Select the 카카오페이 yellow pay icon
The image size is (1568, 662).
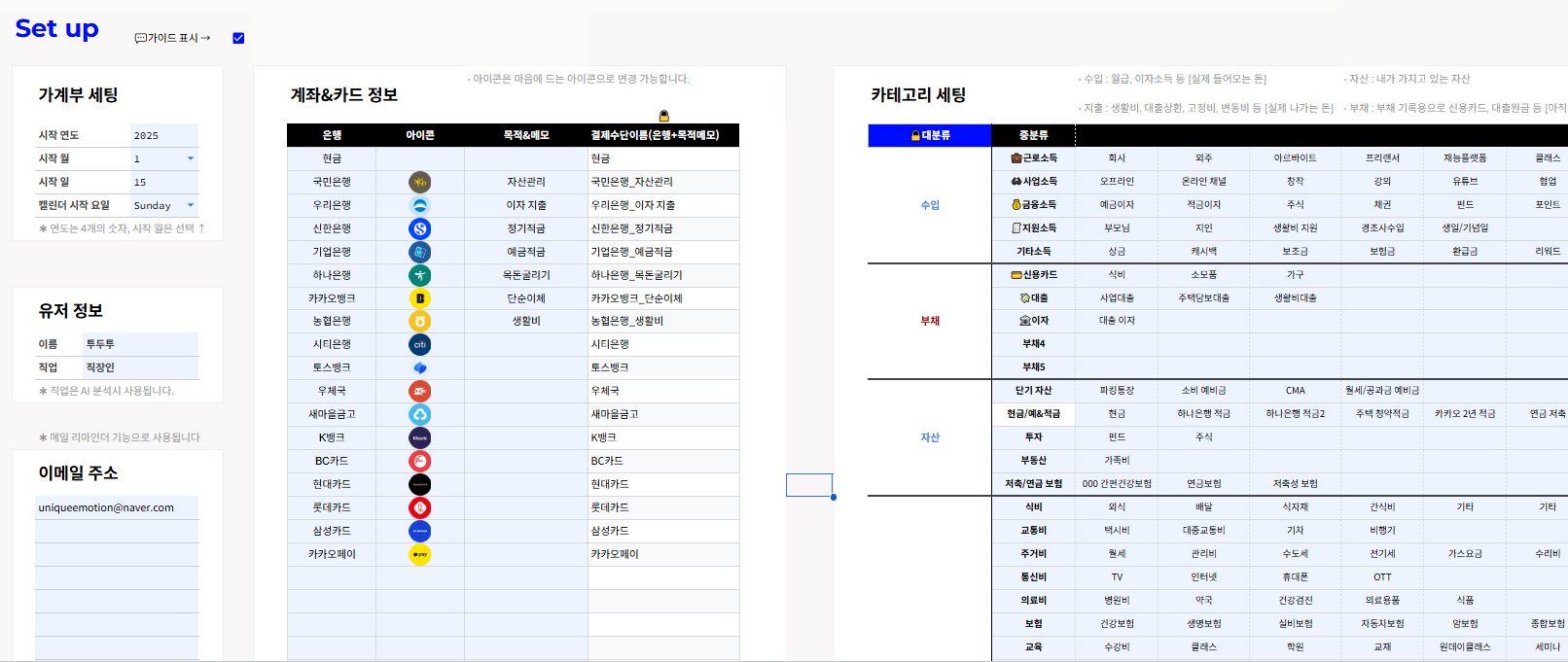click(x=420, y=554)
